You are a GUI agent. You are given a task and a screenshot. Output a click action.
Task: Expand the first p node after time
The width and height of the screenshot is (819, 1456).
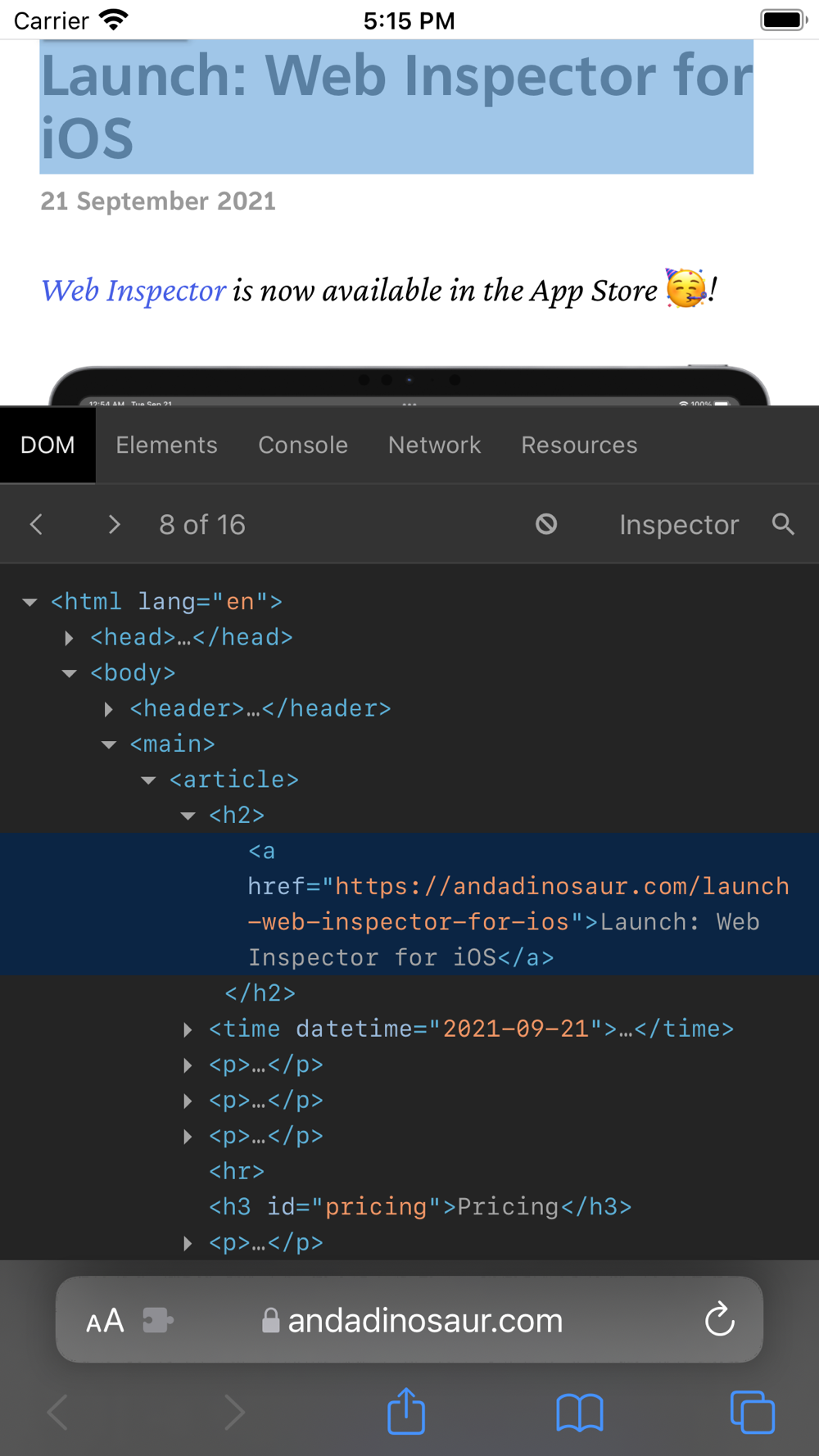tap(188, 1065)
